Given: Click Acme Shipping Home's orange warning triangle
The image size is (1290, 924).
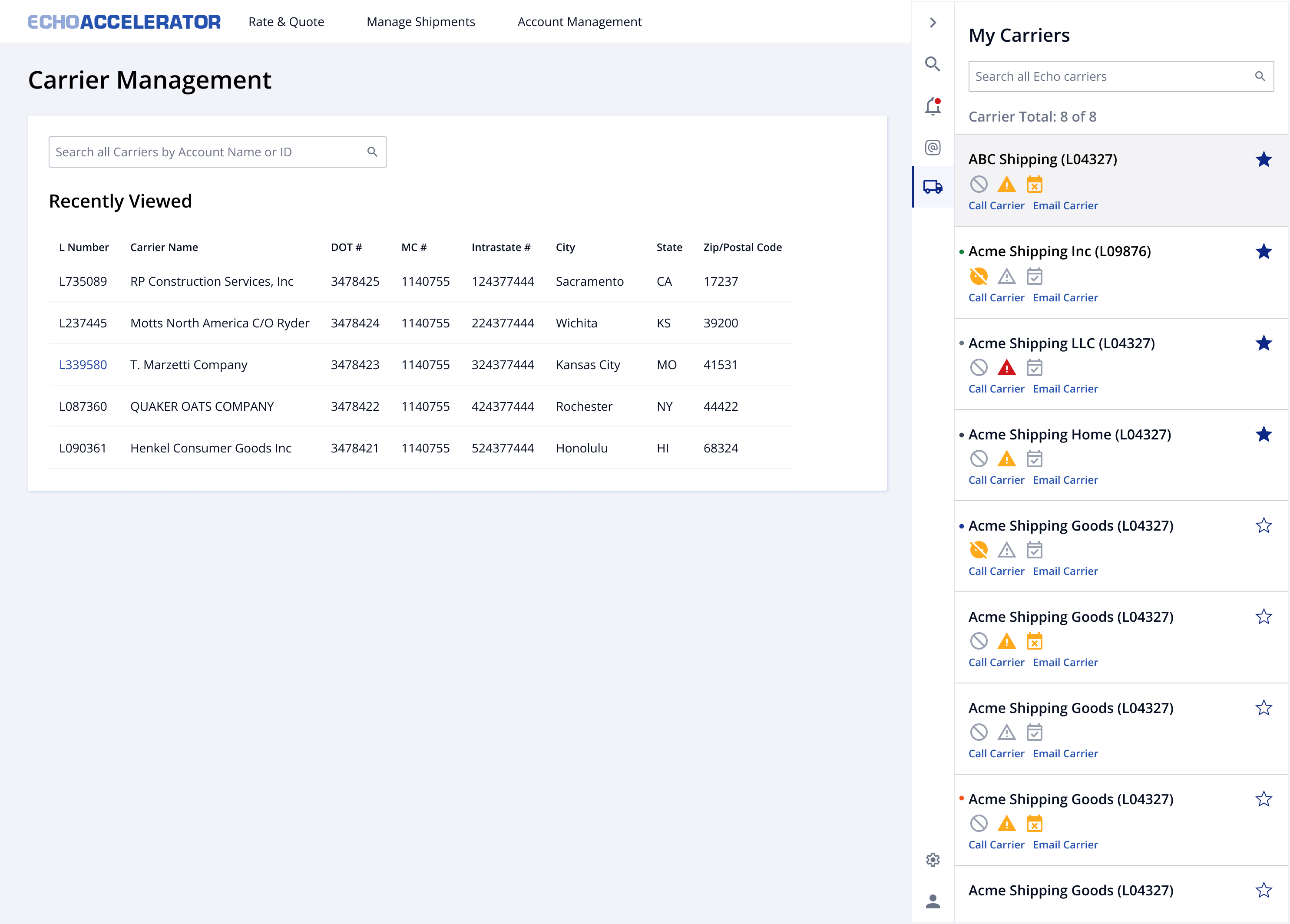Looking at the screenshot, I should click(x=1007, y=458).
